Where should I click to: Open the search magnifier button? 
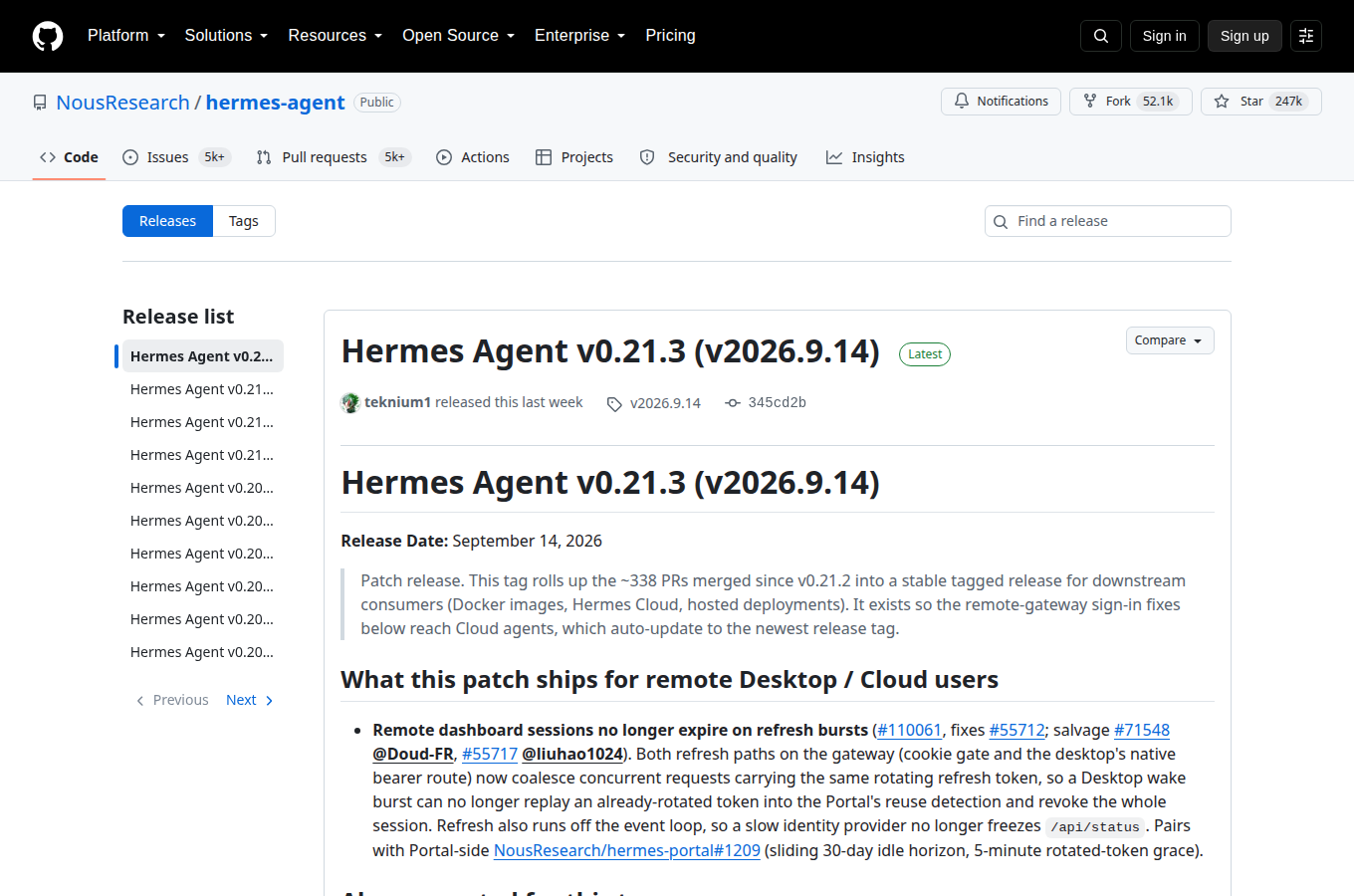(1101, 36)
